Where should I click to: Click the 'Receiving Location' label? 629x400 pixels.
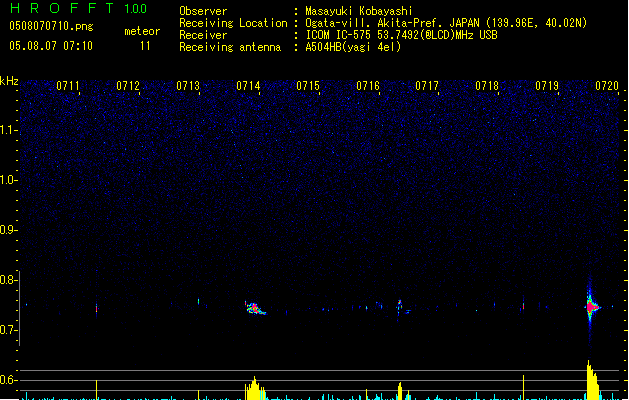pyautogui.click(x=233, y=23)
